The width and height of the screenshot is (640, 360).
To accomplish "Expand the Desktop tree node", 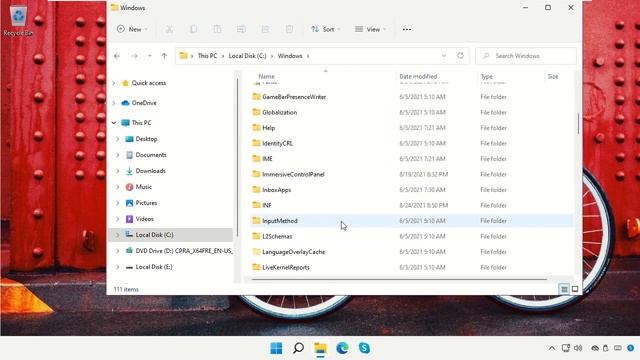I will coord(118,139).
